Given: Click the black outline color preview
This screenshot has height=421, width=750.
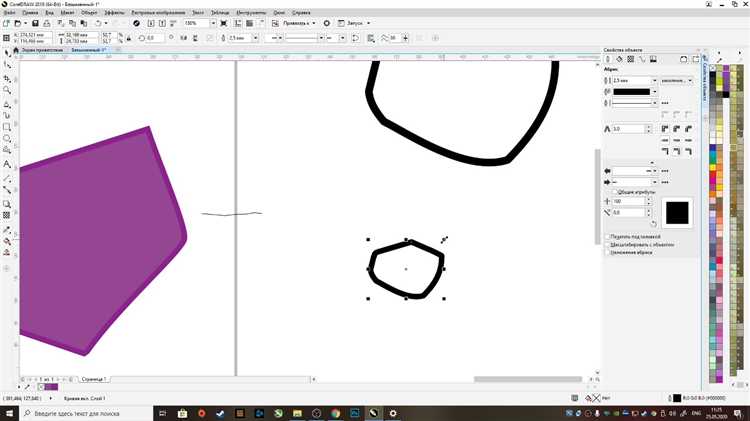Looking at the screenshot, I should (x=677, y=213).
